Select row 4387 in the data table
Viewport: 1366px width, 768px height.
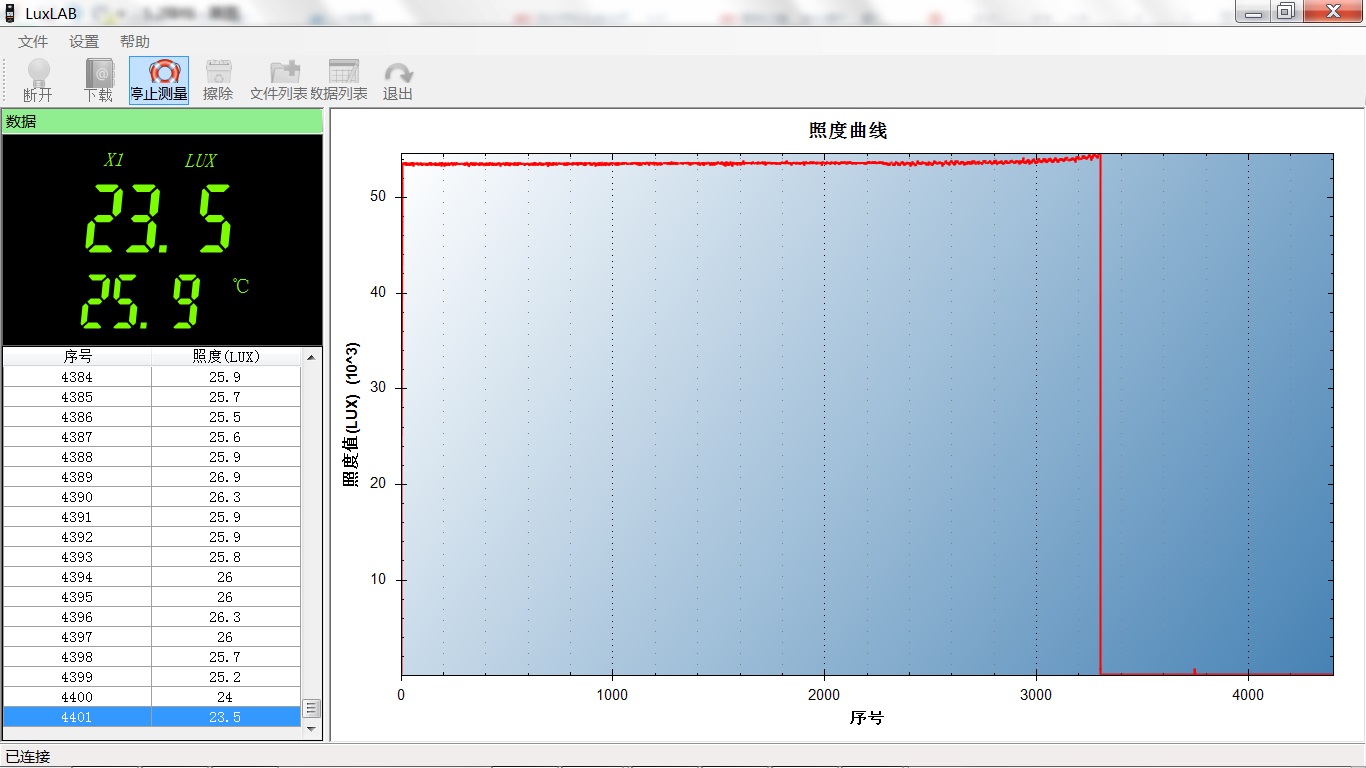coord(152,437)
